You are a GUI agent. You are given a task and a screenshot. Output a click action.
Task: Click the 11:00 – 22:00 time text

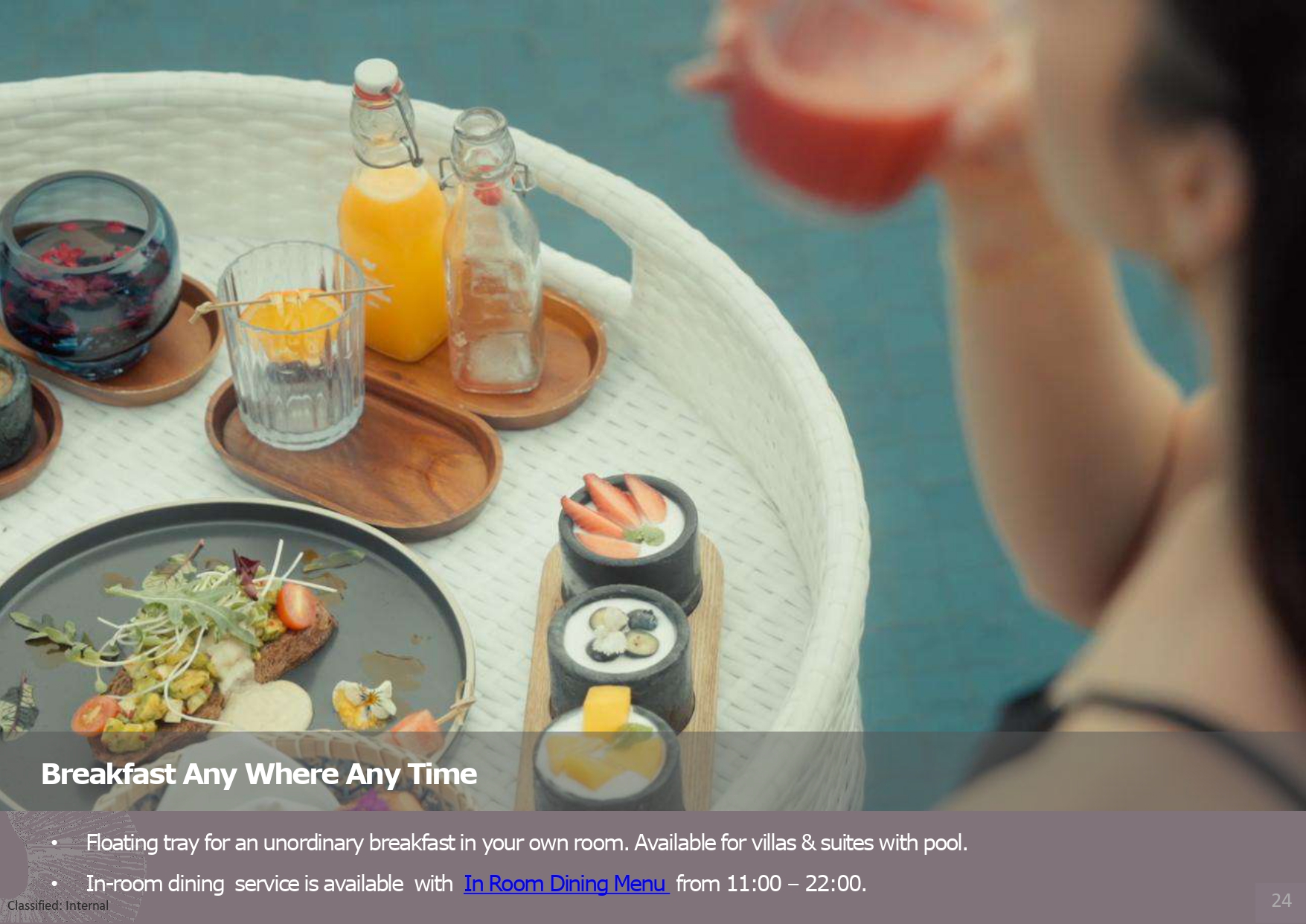pyautogui.click(x=796, y=883)
